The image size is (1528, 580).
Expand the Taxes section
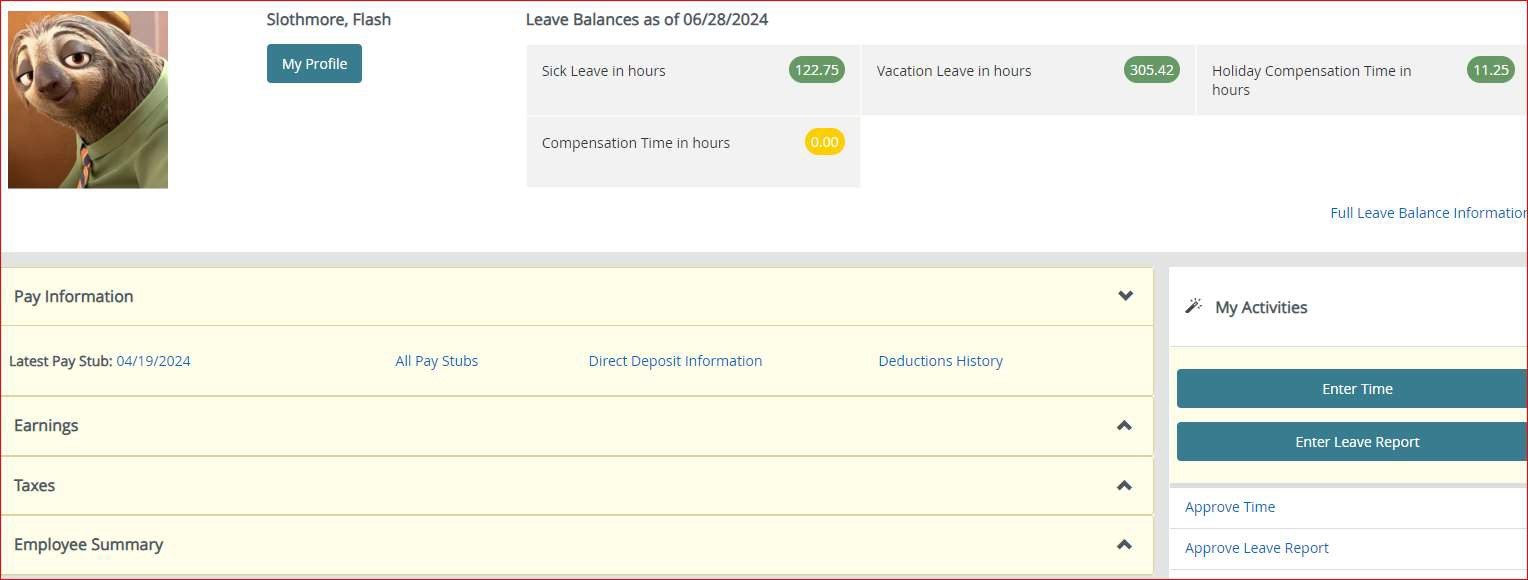pyautogui.click(x=1122, y=485)
